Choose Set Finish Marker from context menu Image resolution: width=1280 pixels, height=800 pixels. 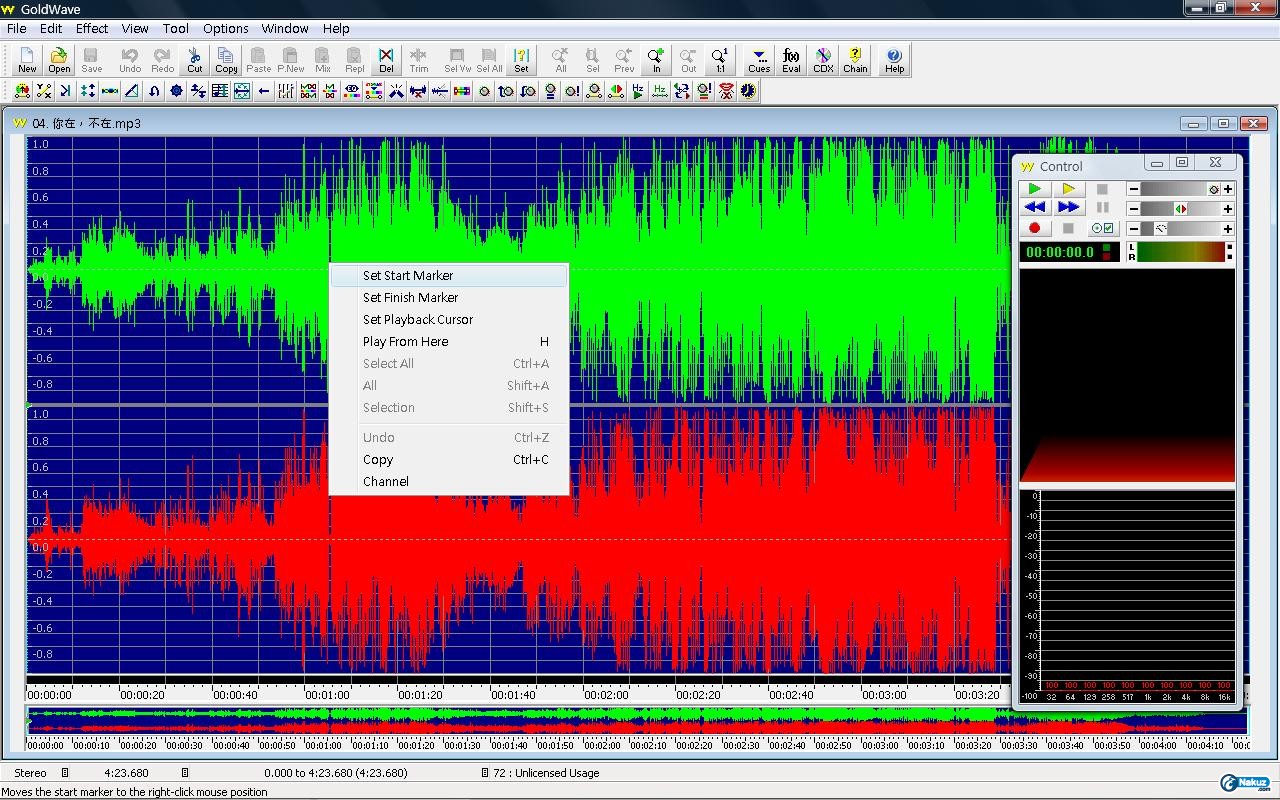point(449,297)
